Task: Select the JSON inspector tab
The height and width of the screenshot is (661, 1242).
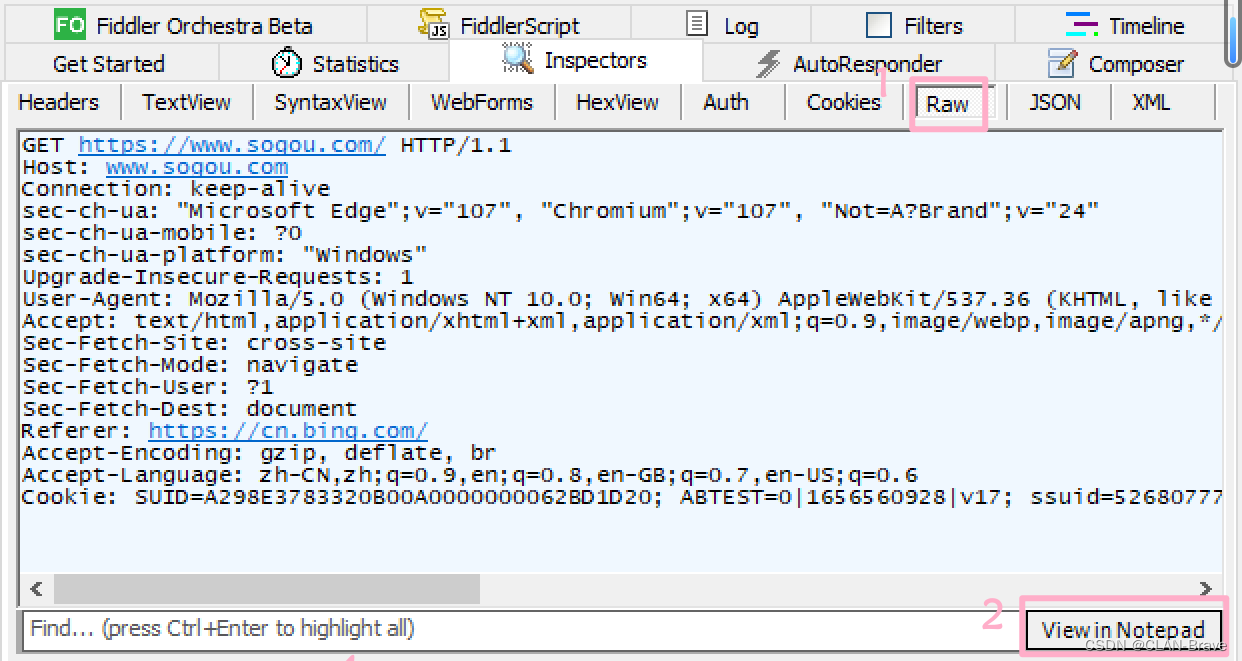Action: 1055,102
